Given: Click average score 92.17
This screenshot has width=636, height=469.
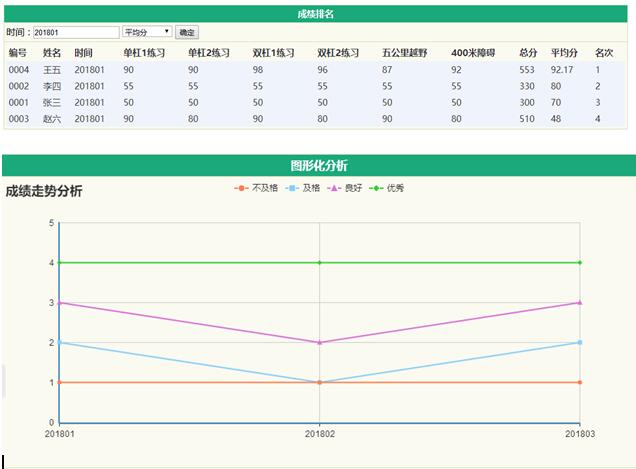Looking at the screenshot, I should point(562,70).
